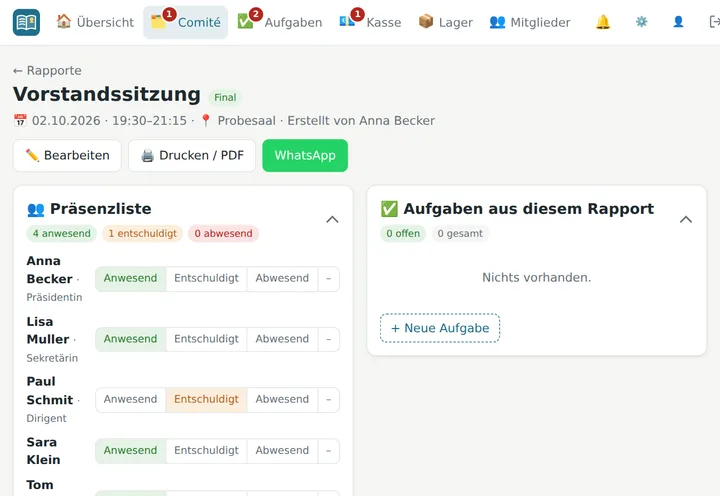Click the pencil icon in Bearbeiten button
This screenshot has height=496, width=720.
[32, 155]
